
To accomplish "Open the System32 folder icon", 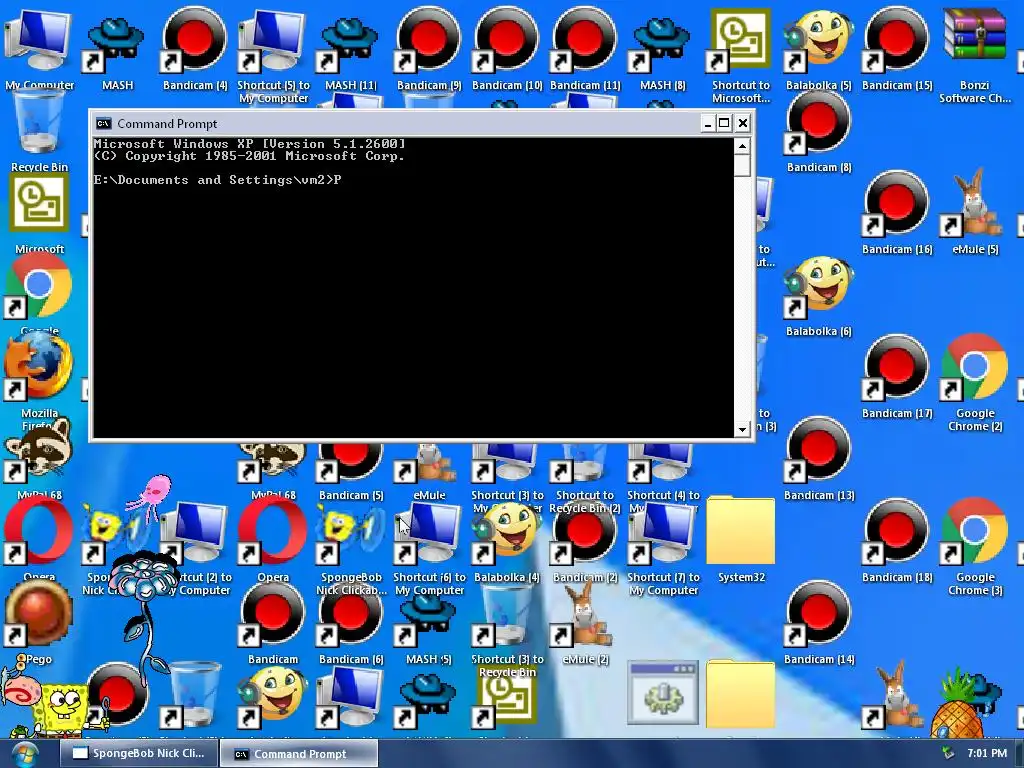I will pyautogui.click(x=741, y=532).
